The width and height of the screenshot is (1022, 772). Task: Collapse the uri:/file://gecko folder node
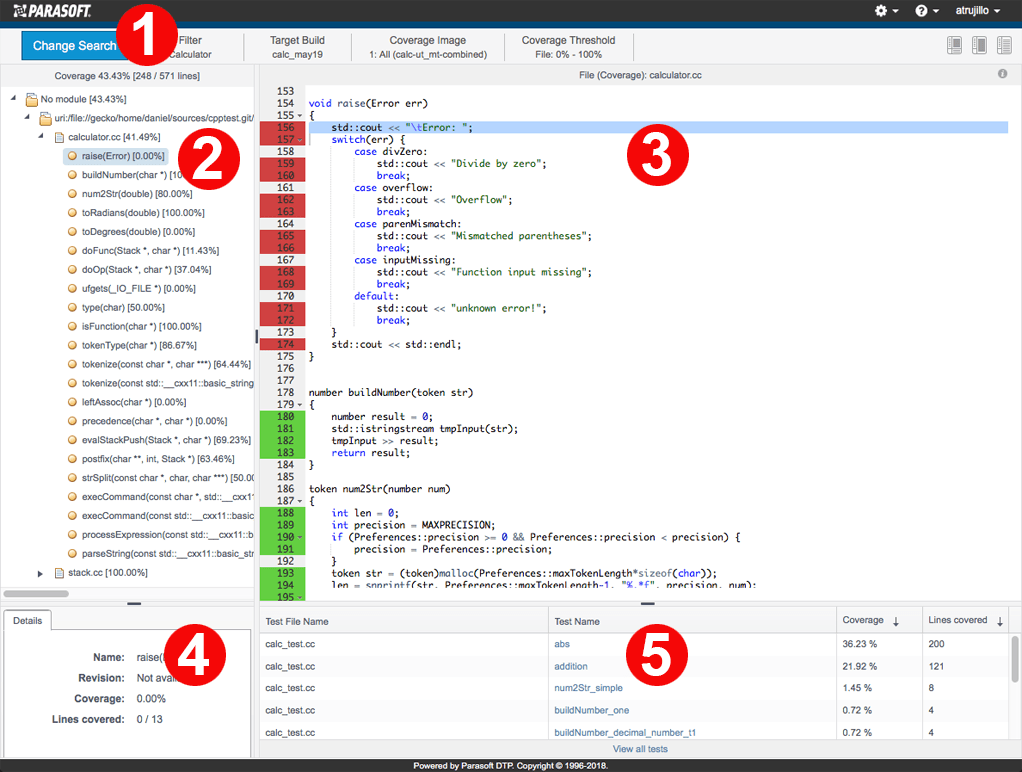pyautogui.click(x=27, y=117)
